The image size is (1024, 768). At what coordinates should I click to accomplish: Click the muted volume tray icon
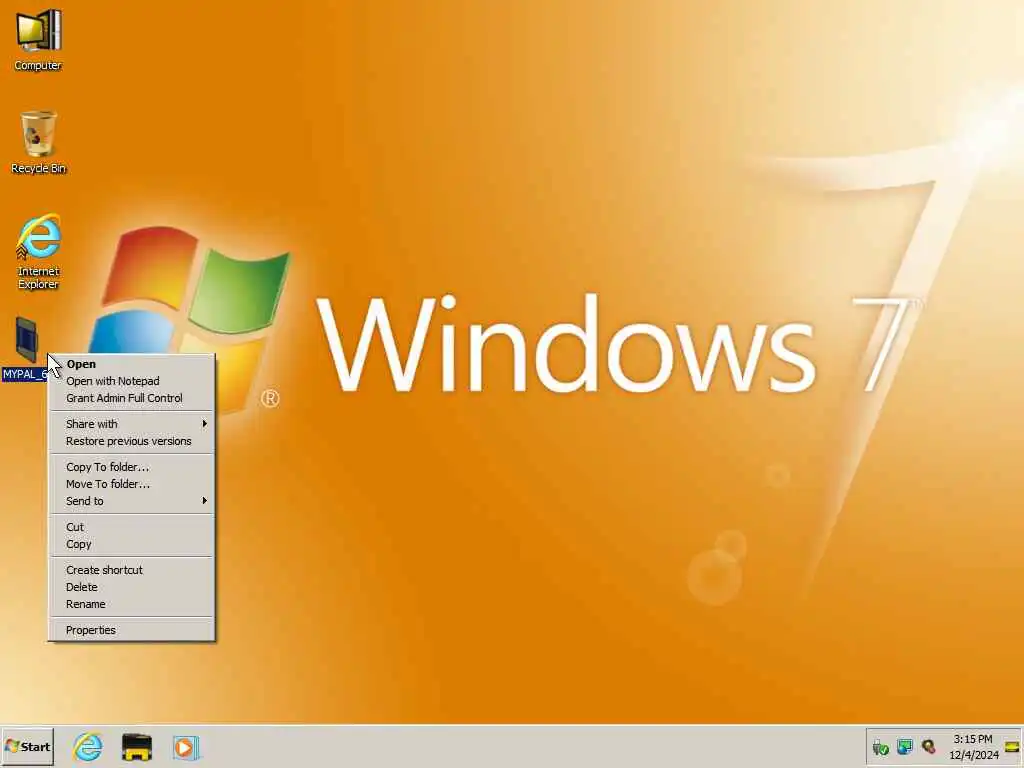928,746
